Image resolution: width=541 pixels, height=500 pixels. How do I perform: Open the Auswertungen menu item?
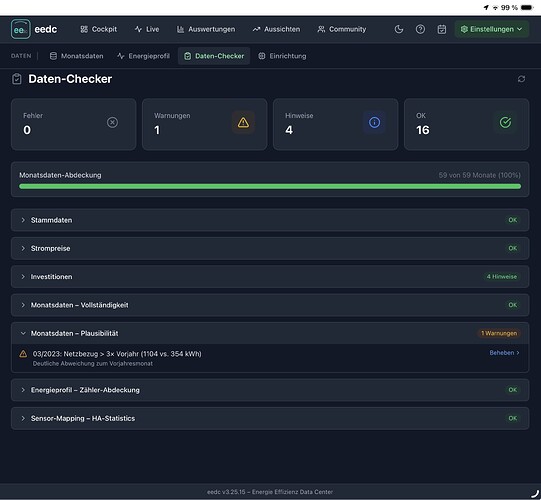(206, 29)
